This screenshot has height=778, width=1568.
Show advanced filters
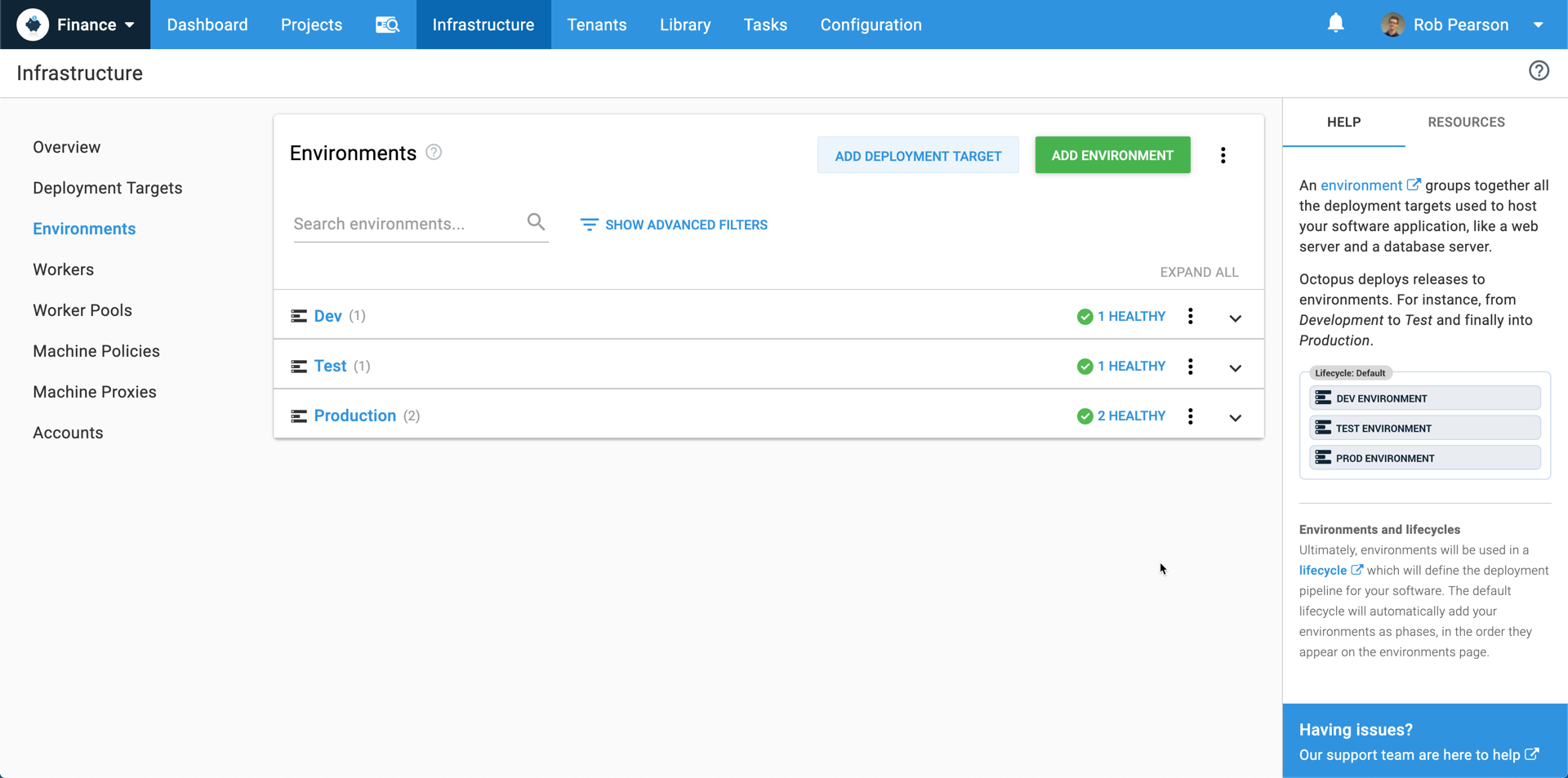674,225
